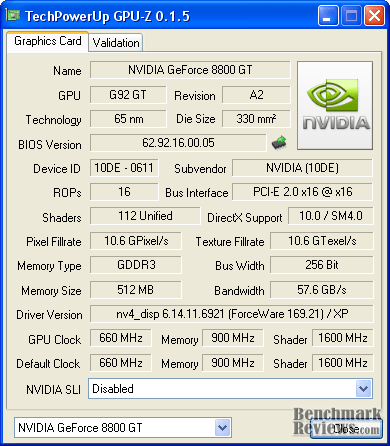Click the Close button at bottom

tap(347, 429)
